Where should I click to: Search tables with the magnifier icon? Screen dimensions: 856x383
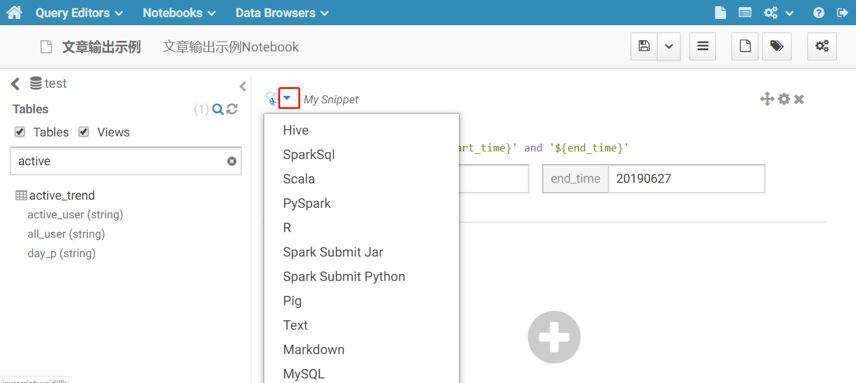pyautogui.click(x=217, y=110)
